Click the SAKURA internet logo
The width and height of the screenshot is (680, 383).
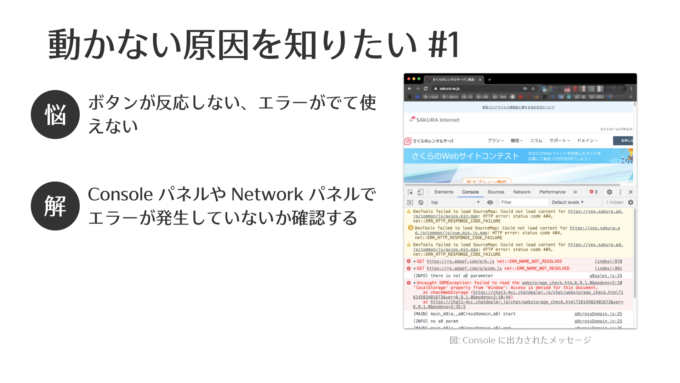[434, 119]
